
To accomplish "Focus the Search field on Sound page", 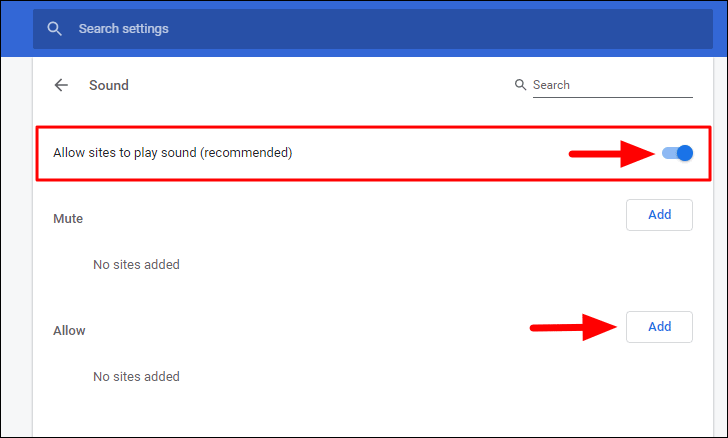I will click(x=610, y=85).
